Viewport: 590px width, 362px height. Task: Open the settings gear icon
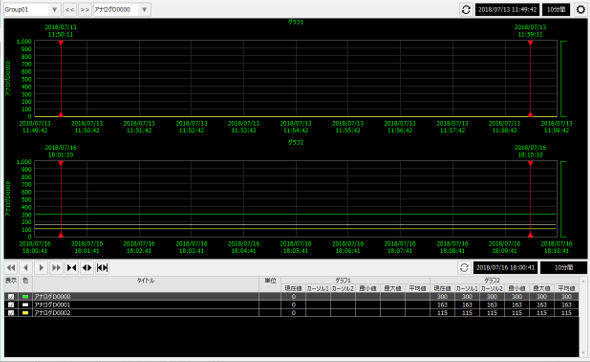click(581, 9)
